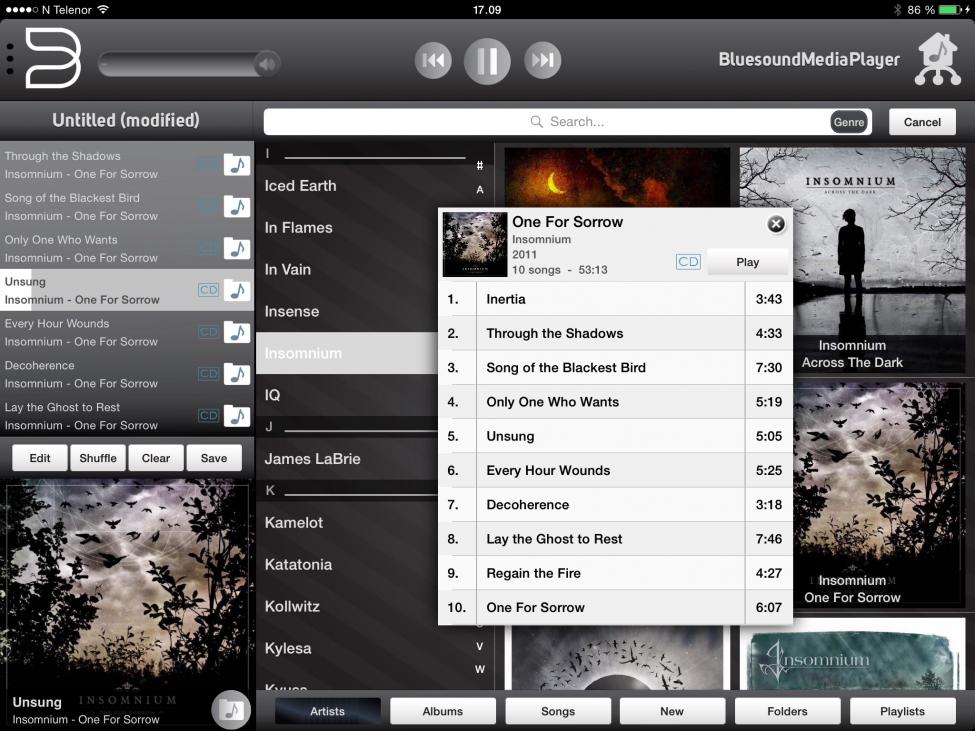Open the three-dot side menu

click(x=9, y=59)
